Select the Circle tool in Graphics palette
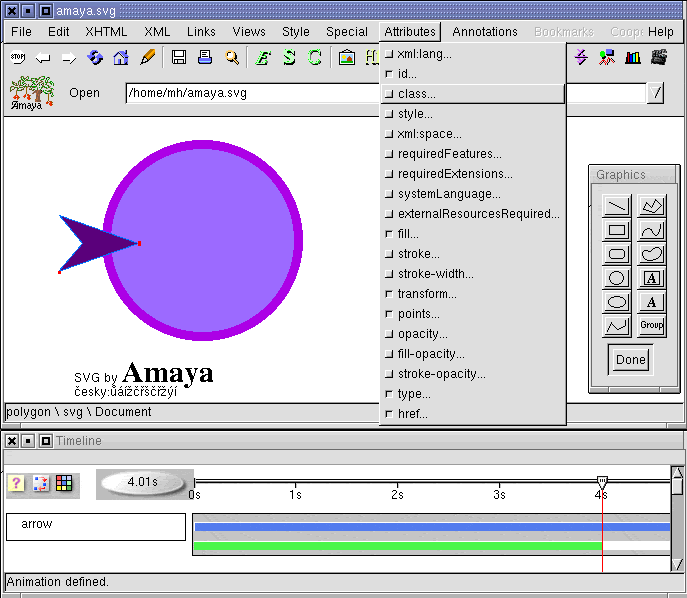 pos(617,278)
